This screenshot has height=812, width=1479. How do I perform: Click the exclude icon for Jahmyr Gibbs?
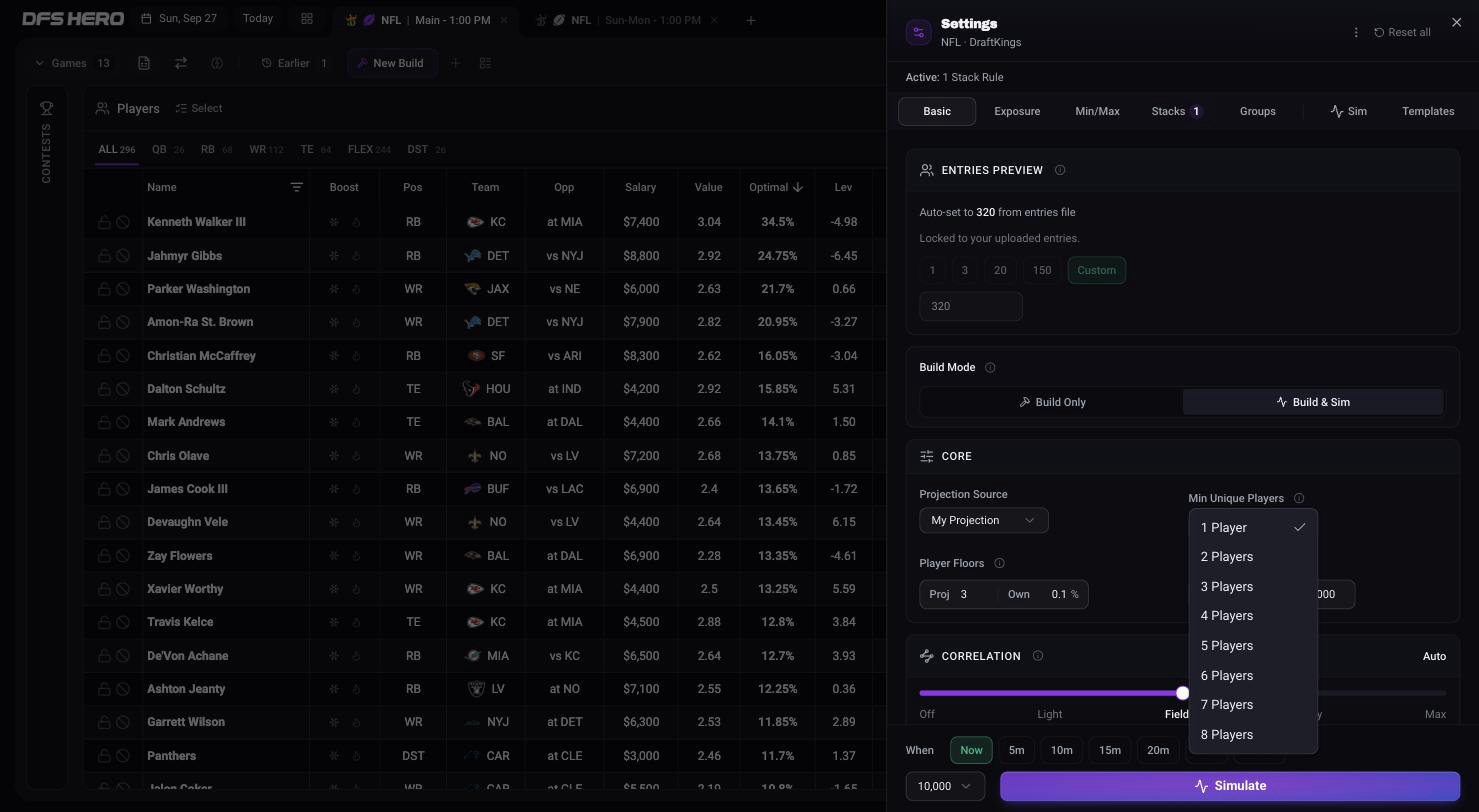pyautogui.click(x=123, y=256)
